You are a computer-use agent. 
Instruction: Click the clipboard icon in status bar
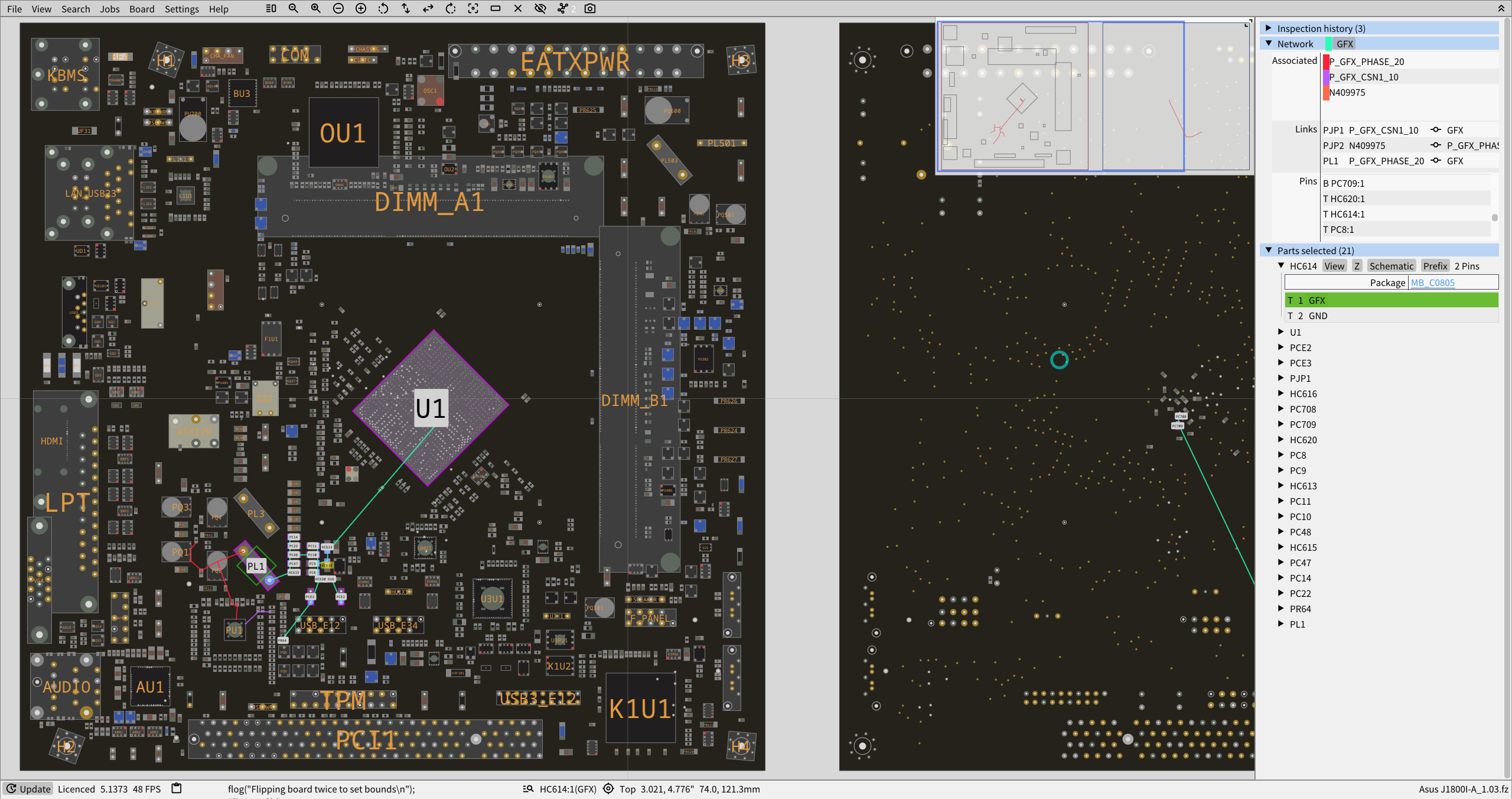[x=176, y=788]
